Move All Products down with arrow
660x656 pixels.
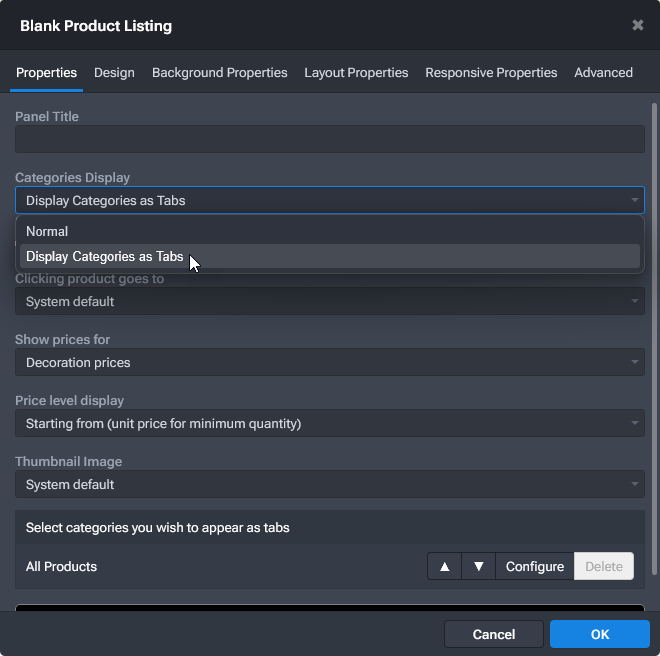pyautogui.click(x=478, y=566)
